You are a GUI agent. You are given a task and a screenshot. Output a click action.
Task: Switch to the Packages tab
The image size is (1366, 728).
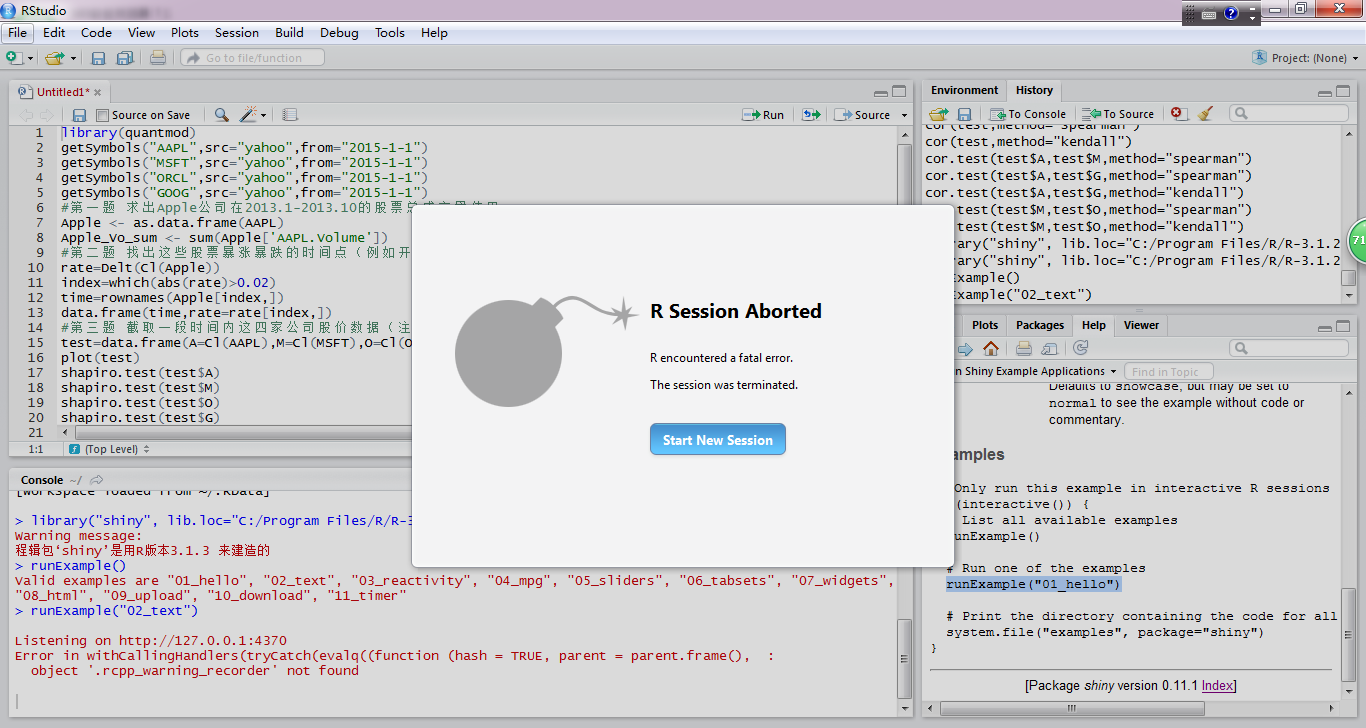(x=1040, y=325)
